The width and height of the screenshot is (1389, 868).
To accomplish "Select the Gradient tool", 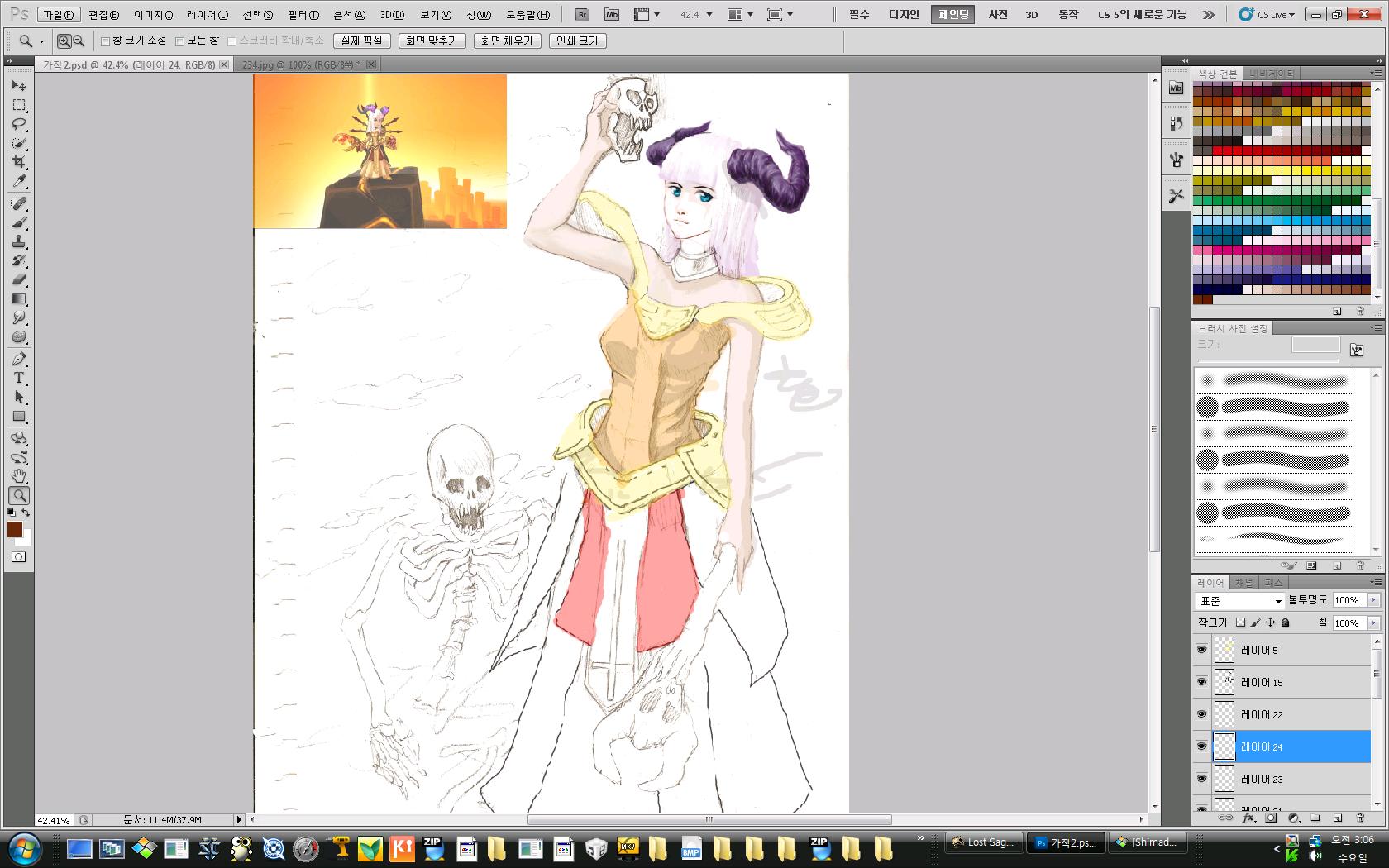I will pyautogui.click(x=19, y=298).
